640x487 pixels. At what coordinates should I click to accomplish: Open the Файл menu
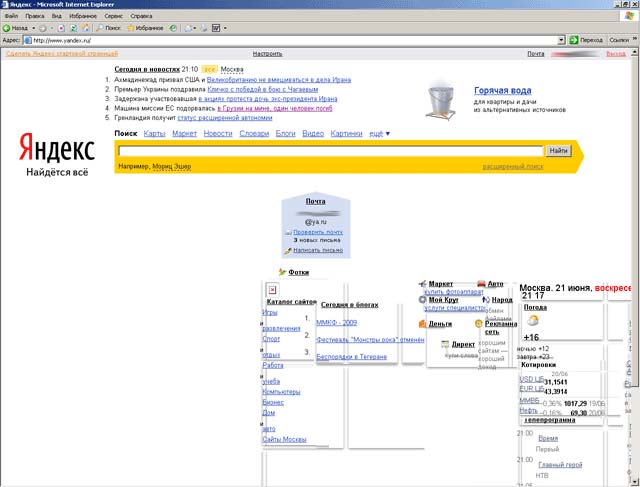11,16
